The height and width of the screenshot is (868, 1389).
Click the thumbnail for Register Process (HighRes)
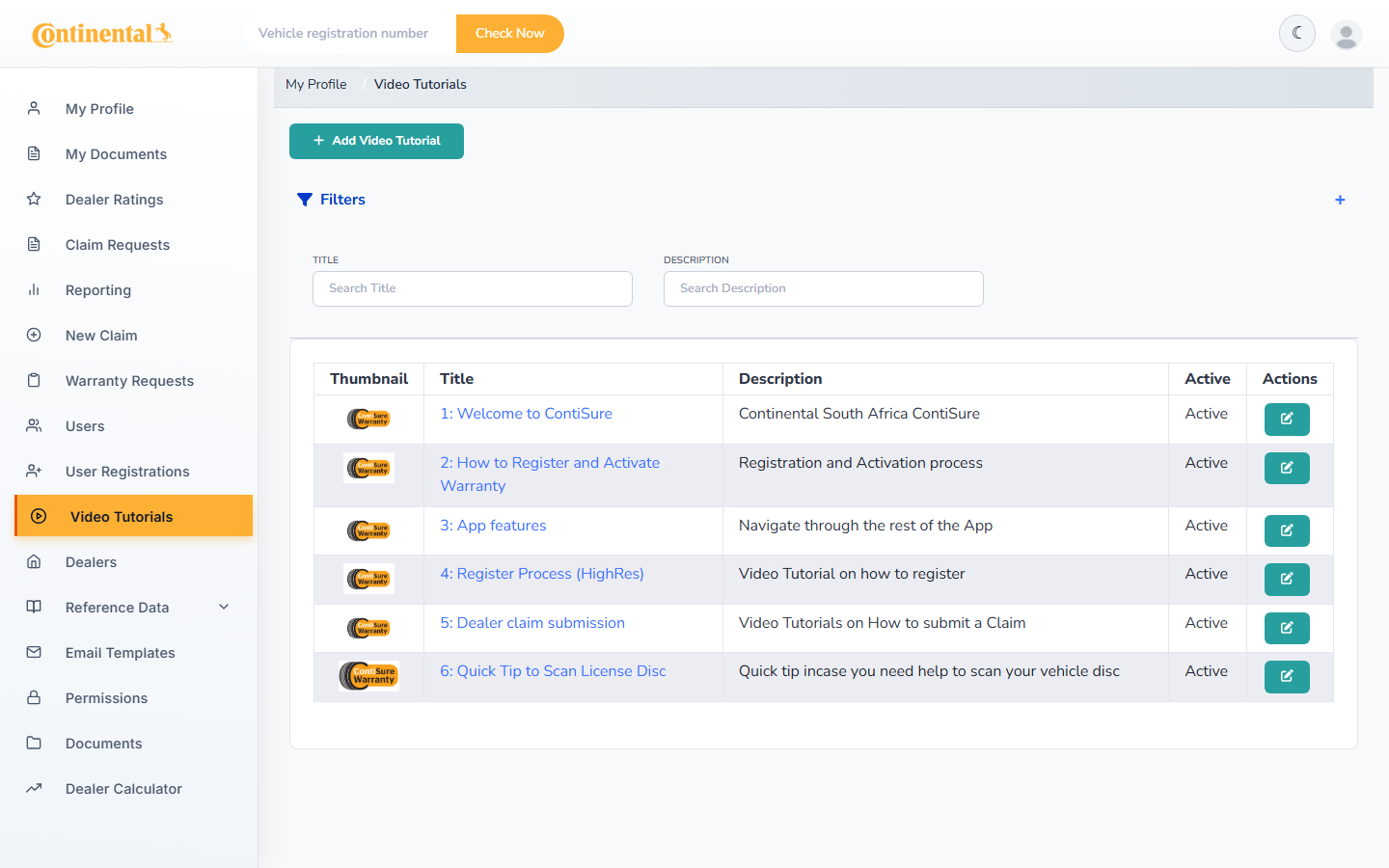tap(368, 579)
